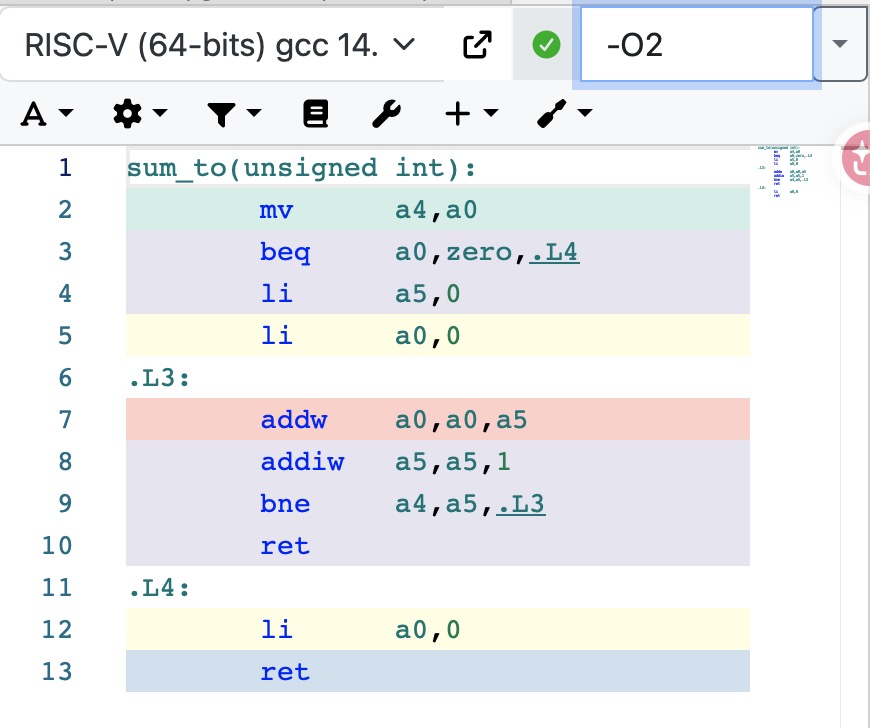Open the output settings gear menu
The width and height of the screenshot is (870, 728).
point(140,114)
